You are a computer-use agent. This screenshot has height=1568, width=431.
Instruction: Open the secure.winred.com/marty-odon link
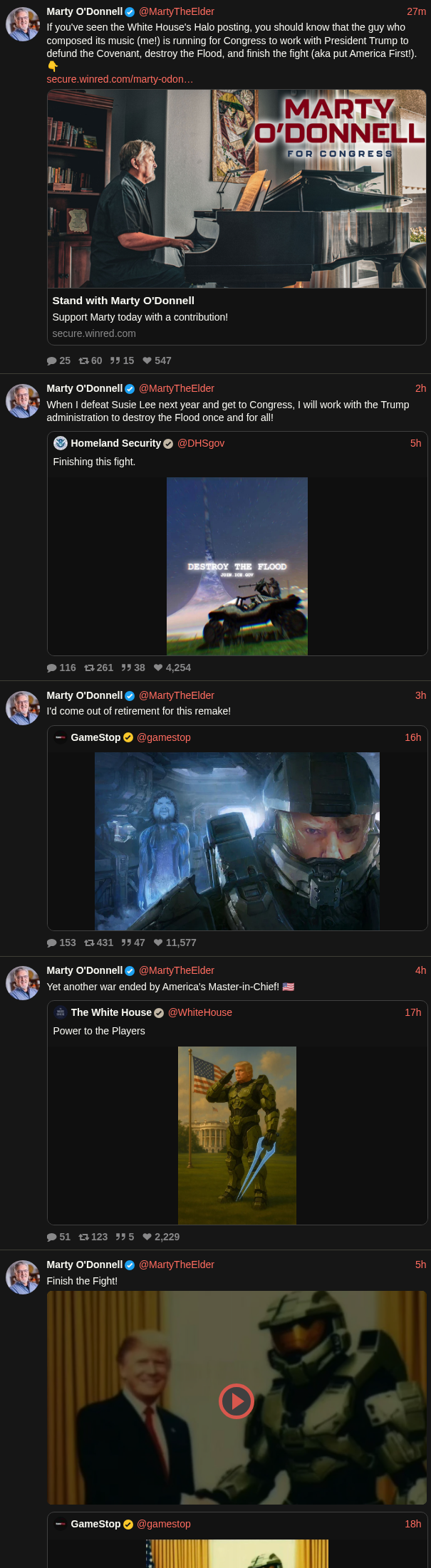click(120, 79)
